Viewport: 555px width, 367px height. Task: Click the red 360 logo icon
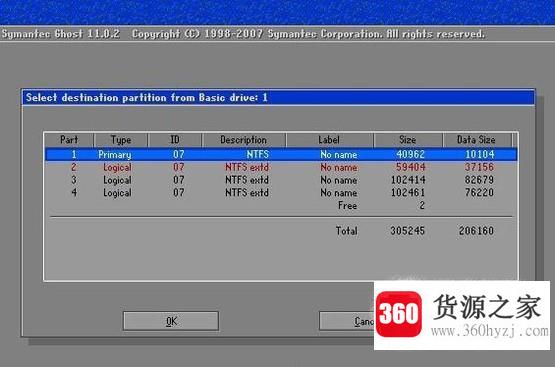399,314
